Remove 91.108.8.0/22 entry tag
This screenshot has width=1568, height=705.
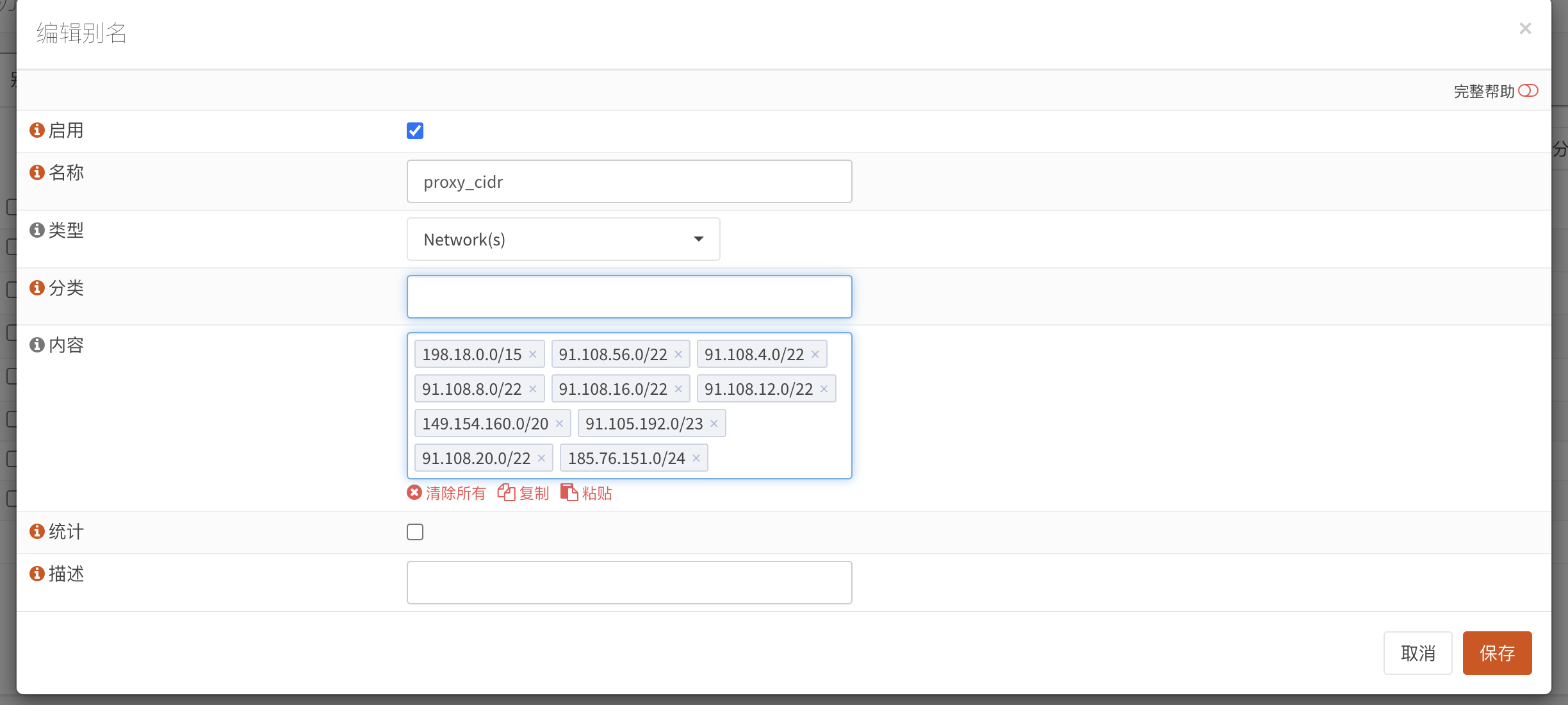(532, 389)
